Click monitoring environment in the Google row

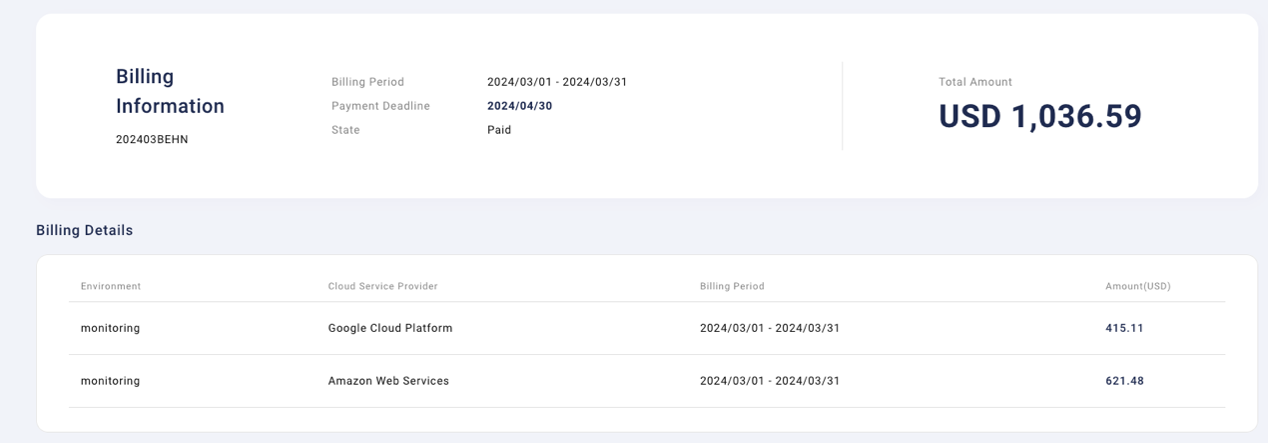coord(110,328)
